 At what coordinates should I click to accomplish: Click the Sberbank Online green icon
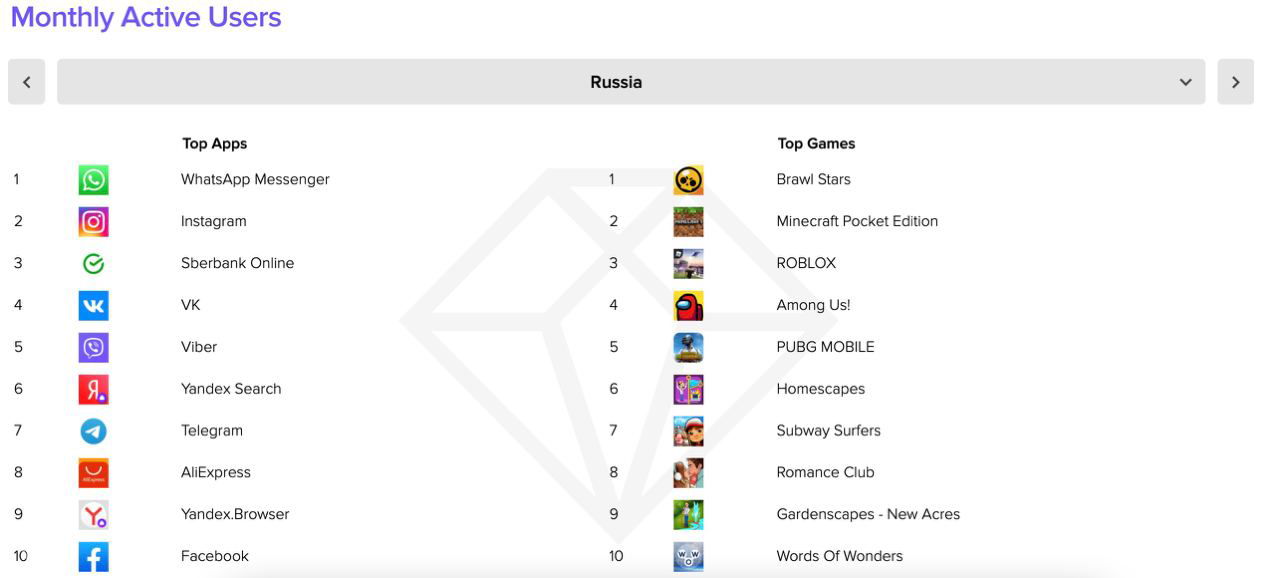[x=93, y=264]
